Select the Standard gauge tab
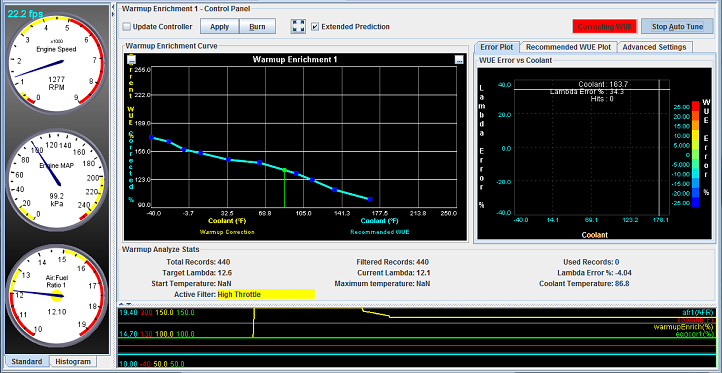Viewport: 722px width, 373px height. pyautogui.click(x=27, y=361)
